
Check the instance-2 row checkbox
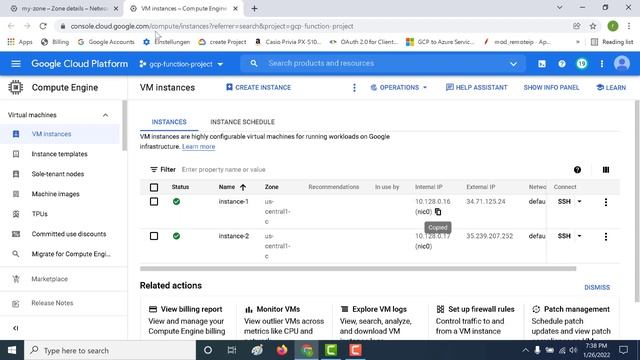tap(154, 236)
